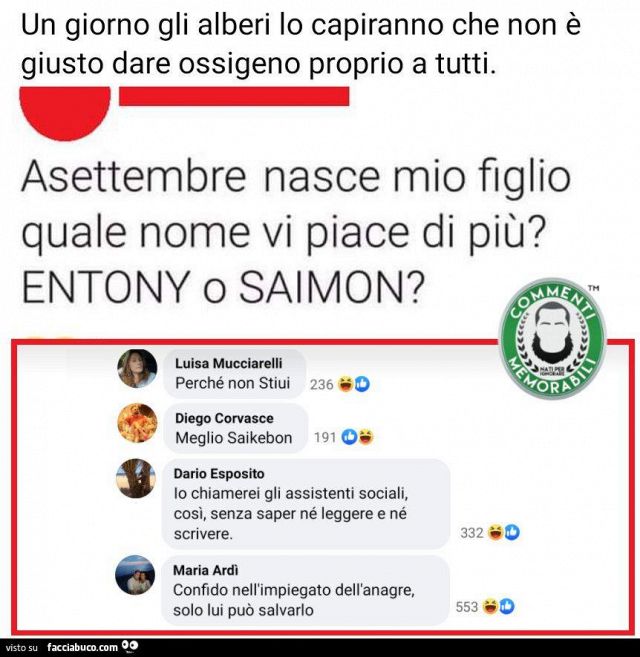Click the red censored profile circle

click(65, 112)
